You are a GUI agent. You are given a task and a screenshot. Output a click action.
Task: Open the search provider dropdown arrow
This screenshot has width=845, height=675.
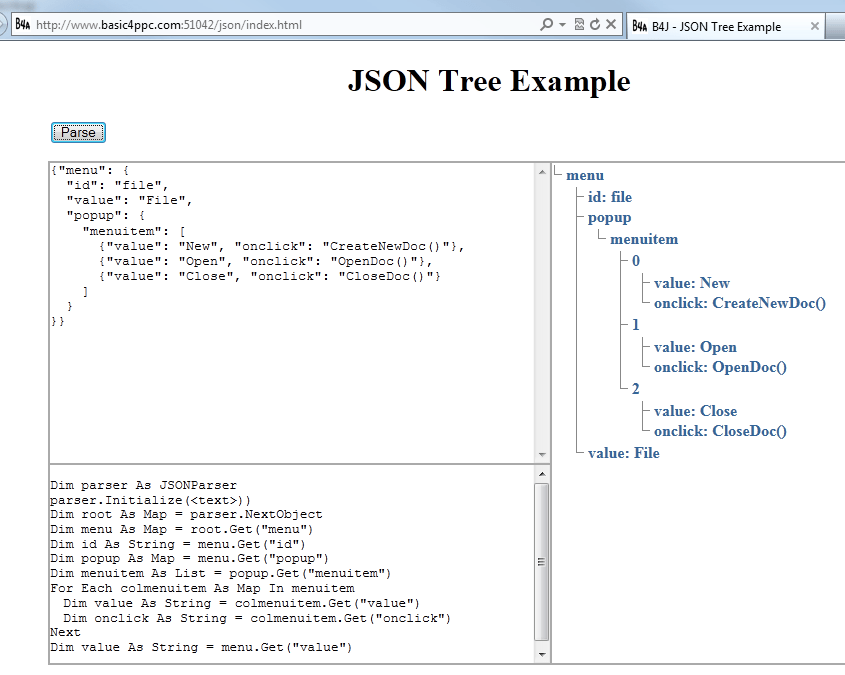563,23
